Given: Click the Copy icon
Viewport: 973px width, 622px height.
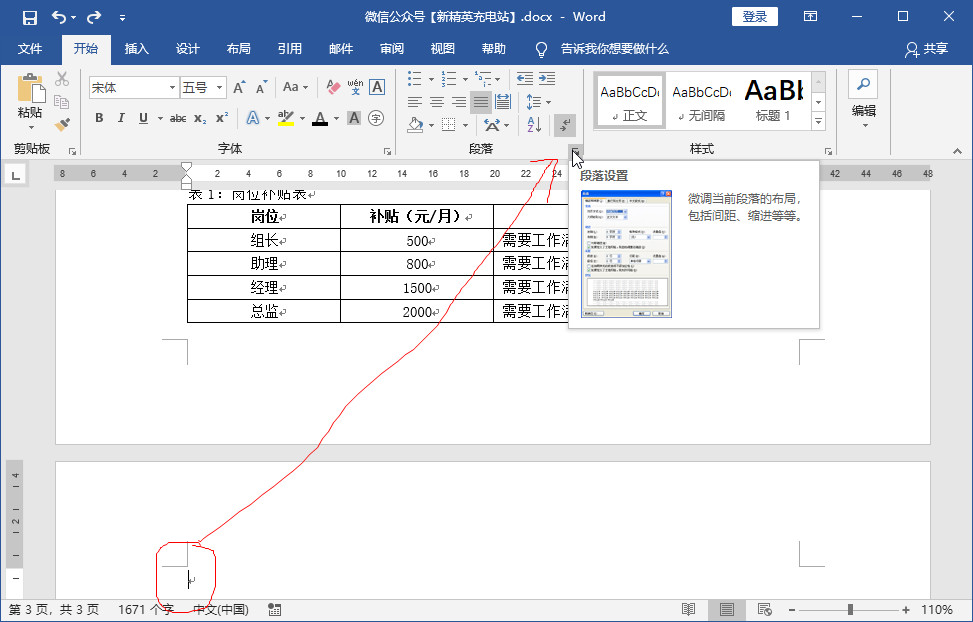Looking at the screenshot, I should pos(62,101).
